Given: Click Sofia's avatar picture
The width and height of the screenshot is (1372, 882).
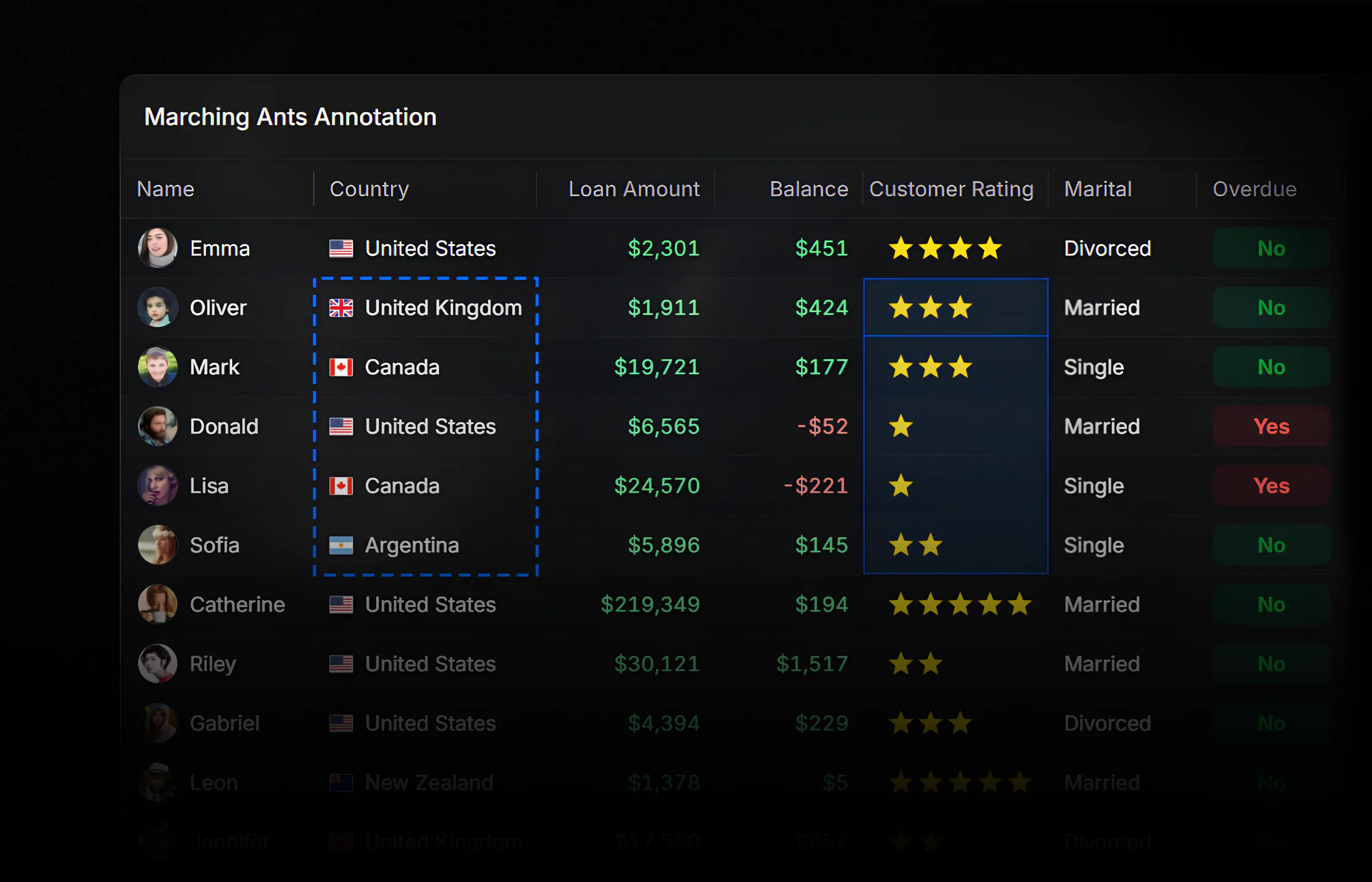Looking at the screenshot, I should pos(157,545).
